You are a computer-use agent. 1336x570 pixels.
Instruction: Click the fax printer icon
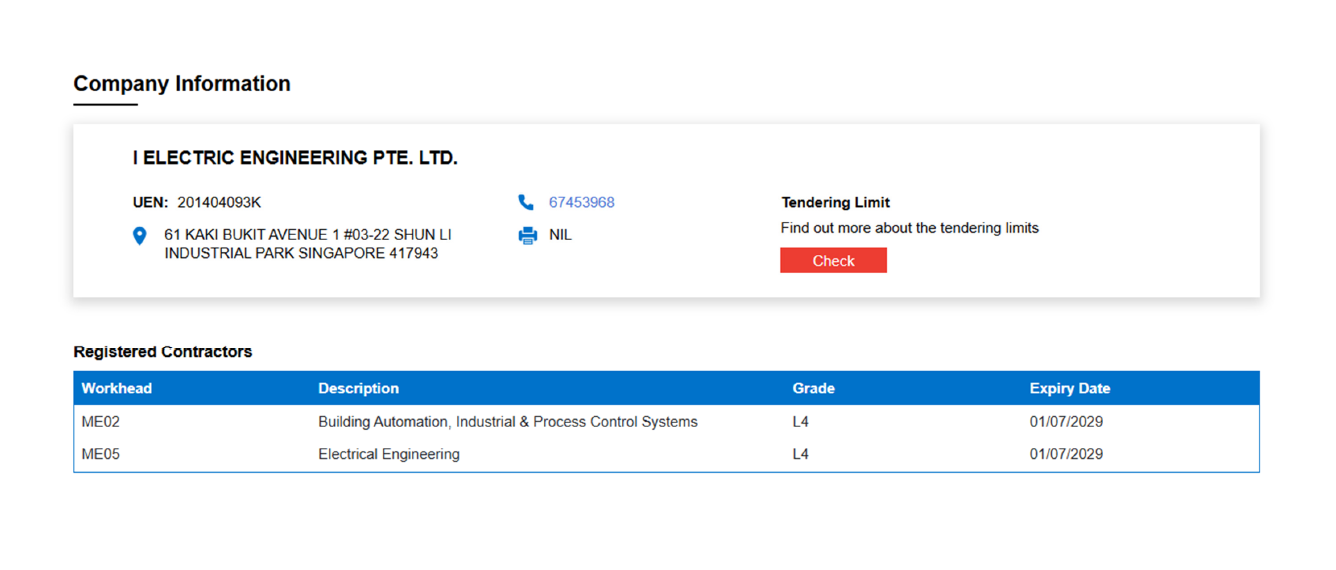527,236
